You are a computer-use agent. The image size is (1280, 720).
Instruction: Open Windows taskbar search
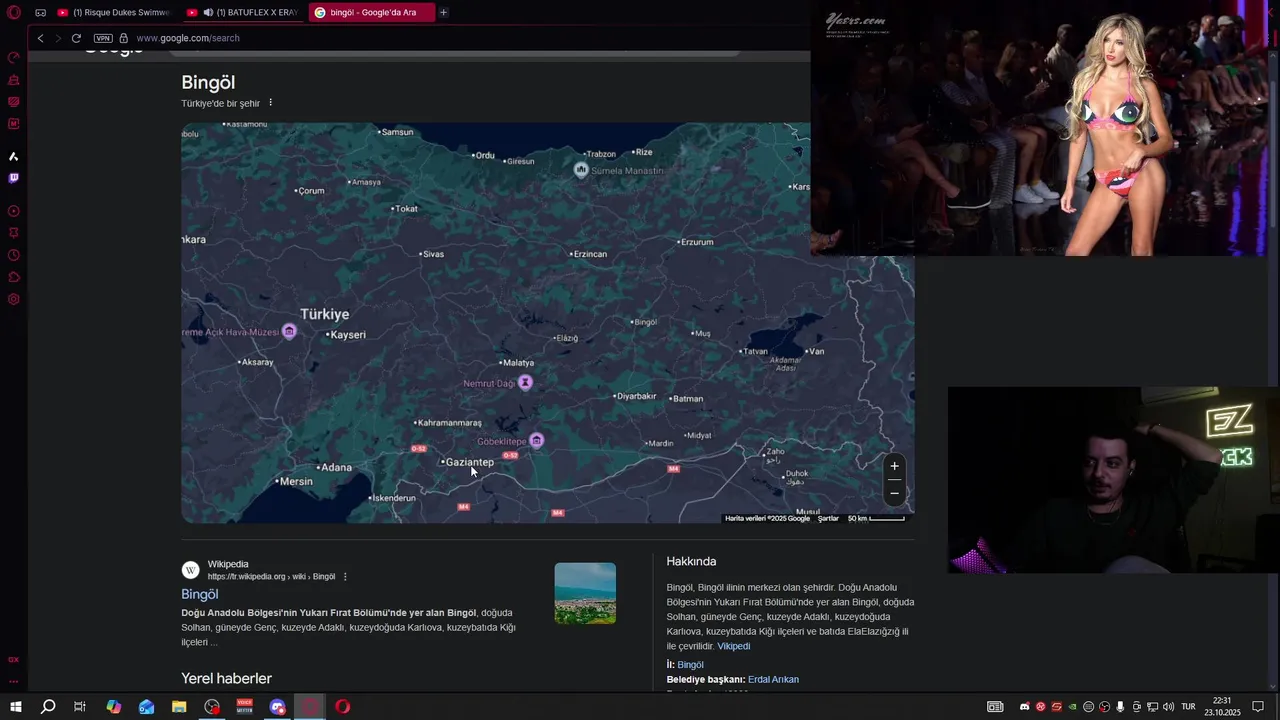47,707
